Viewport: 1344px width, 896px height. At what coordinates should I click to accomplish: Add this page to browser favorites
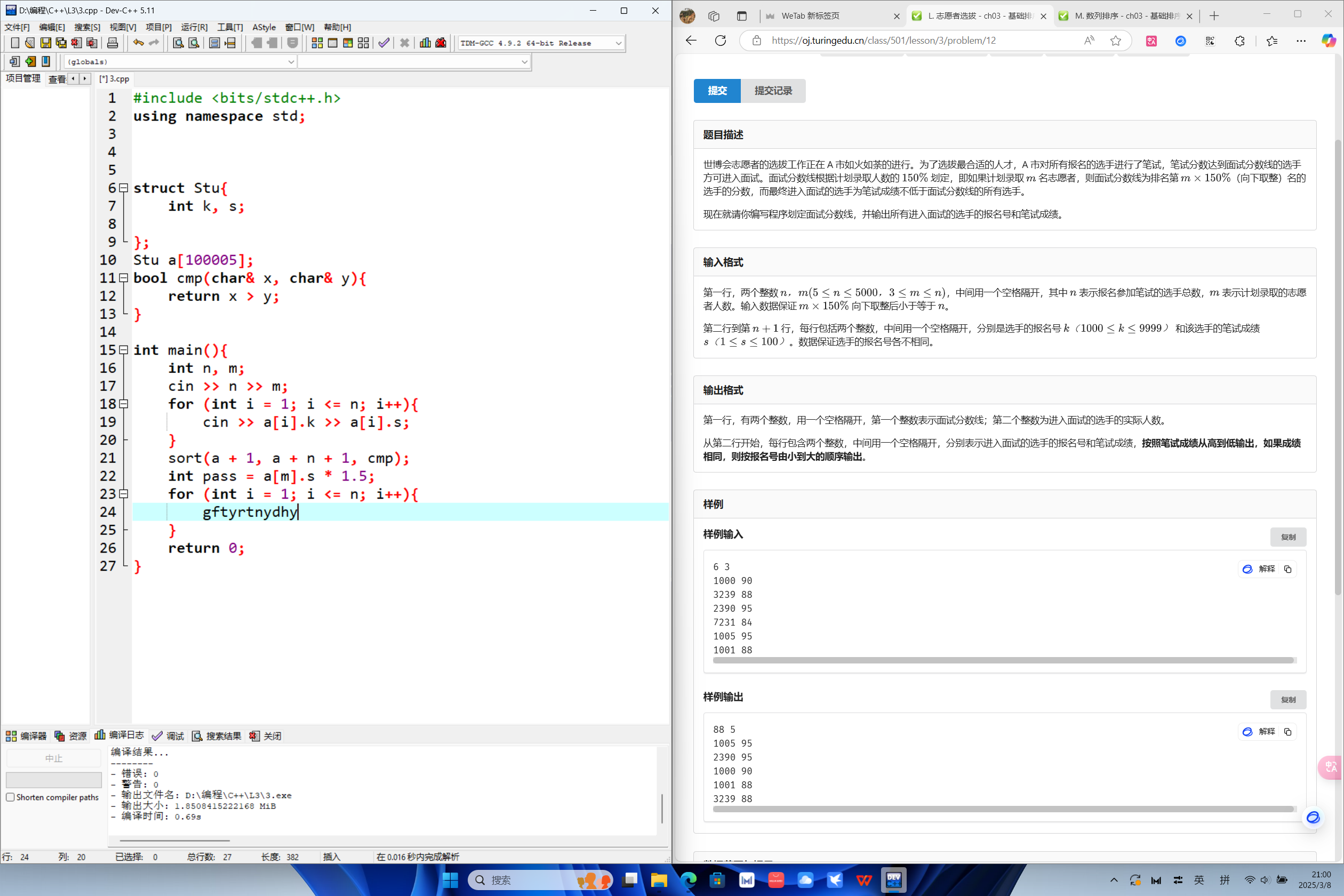pos(1115,41)
